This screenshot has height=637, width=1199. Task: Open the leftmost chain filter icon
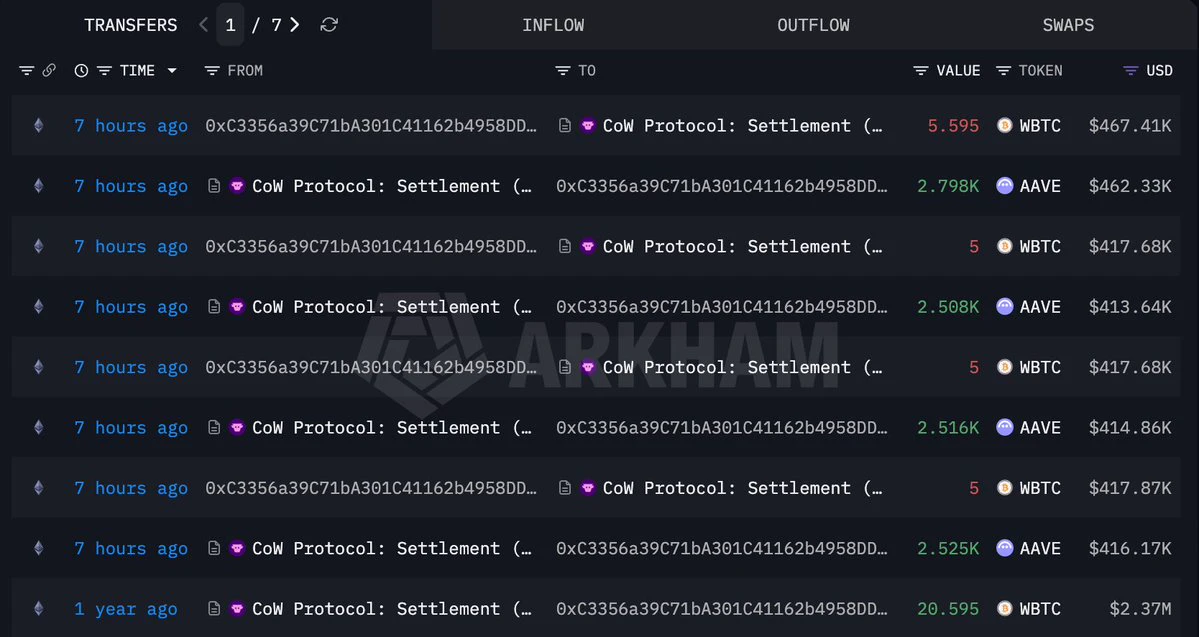click(x=27, y=70)
